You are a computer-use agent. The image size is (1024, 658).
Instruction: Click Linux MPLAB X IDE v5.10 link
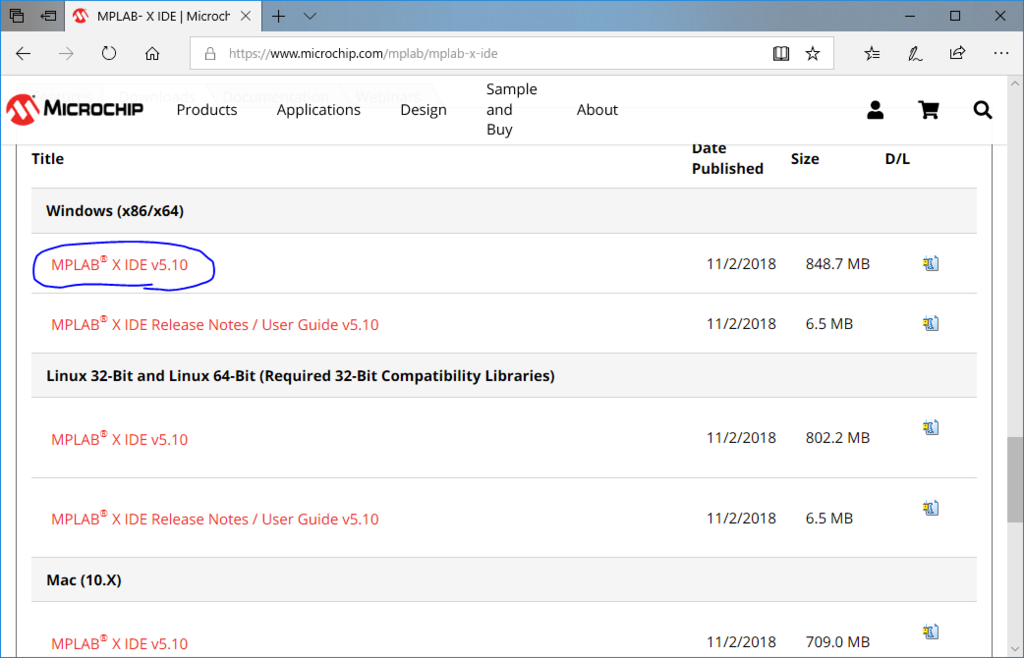click(120, 439)
